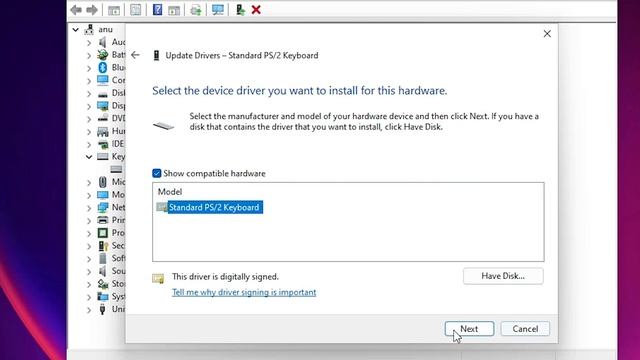The height and width of the screenshot is (360, 640).
Task: Expand the Monitors (Mo) category chevron
Action: (x=89, y=195)
